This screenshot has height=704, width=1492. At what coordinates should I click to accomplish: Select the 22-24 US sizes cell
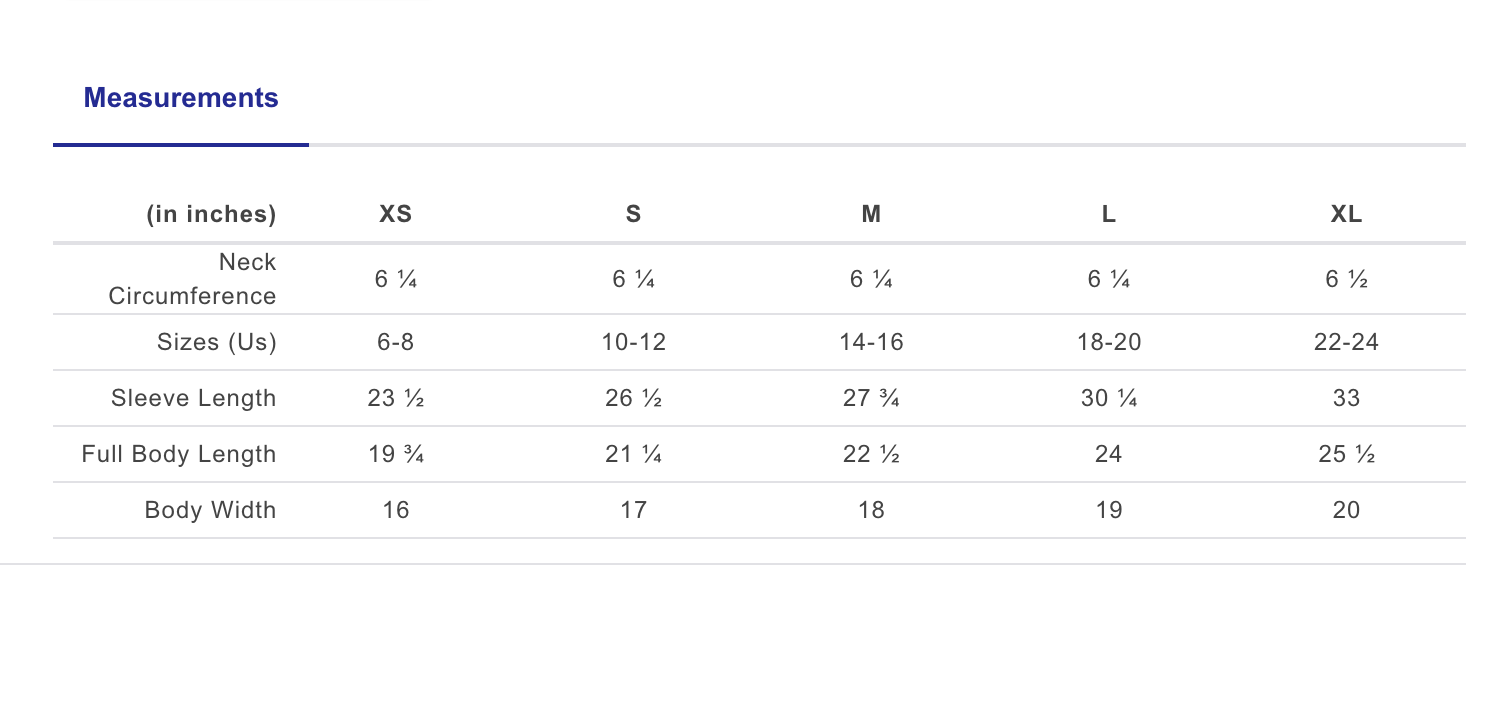pos(1346,342)
